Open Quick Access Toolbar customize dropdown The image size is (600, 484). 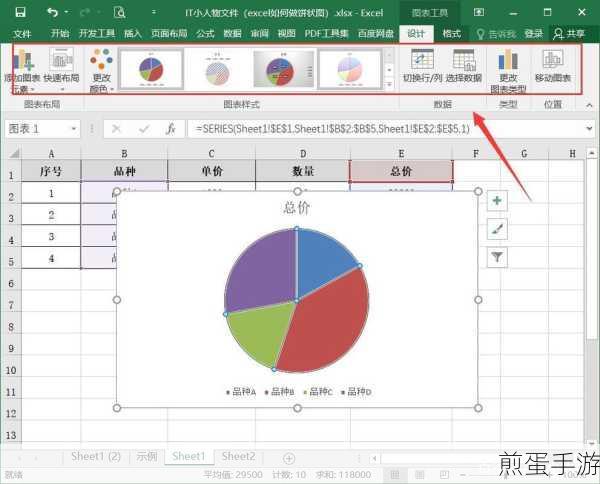(x=153, y=12)
